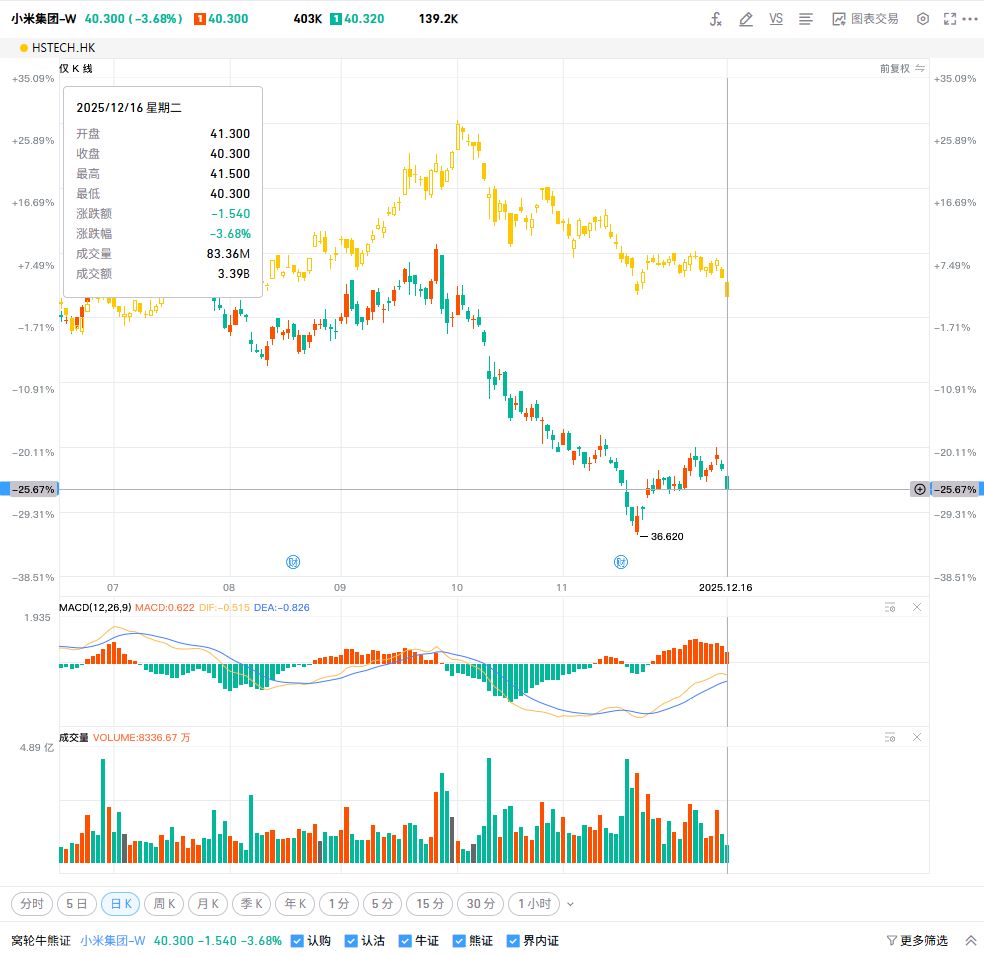Open volume indicator settings icon
Viewport: 984px width, 956px height.
click(x=890, y=737)
